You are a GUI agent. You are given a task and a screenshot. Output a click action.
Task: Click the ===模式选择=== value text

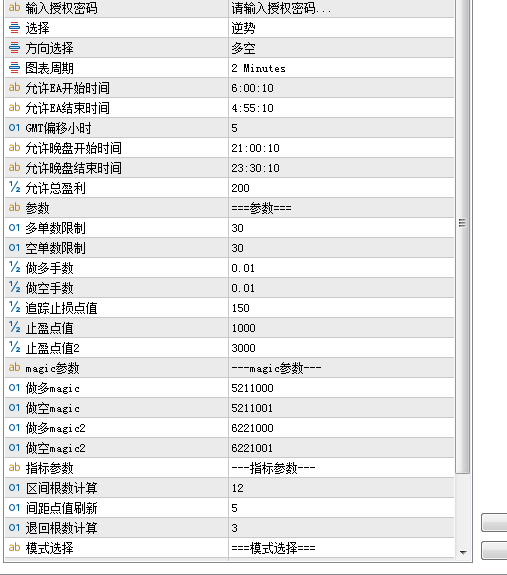pos(273,548)
